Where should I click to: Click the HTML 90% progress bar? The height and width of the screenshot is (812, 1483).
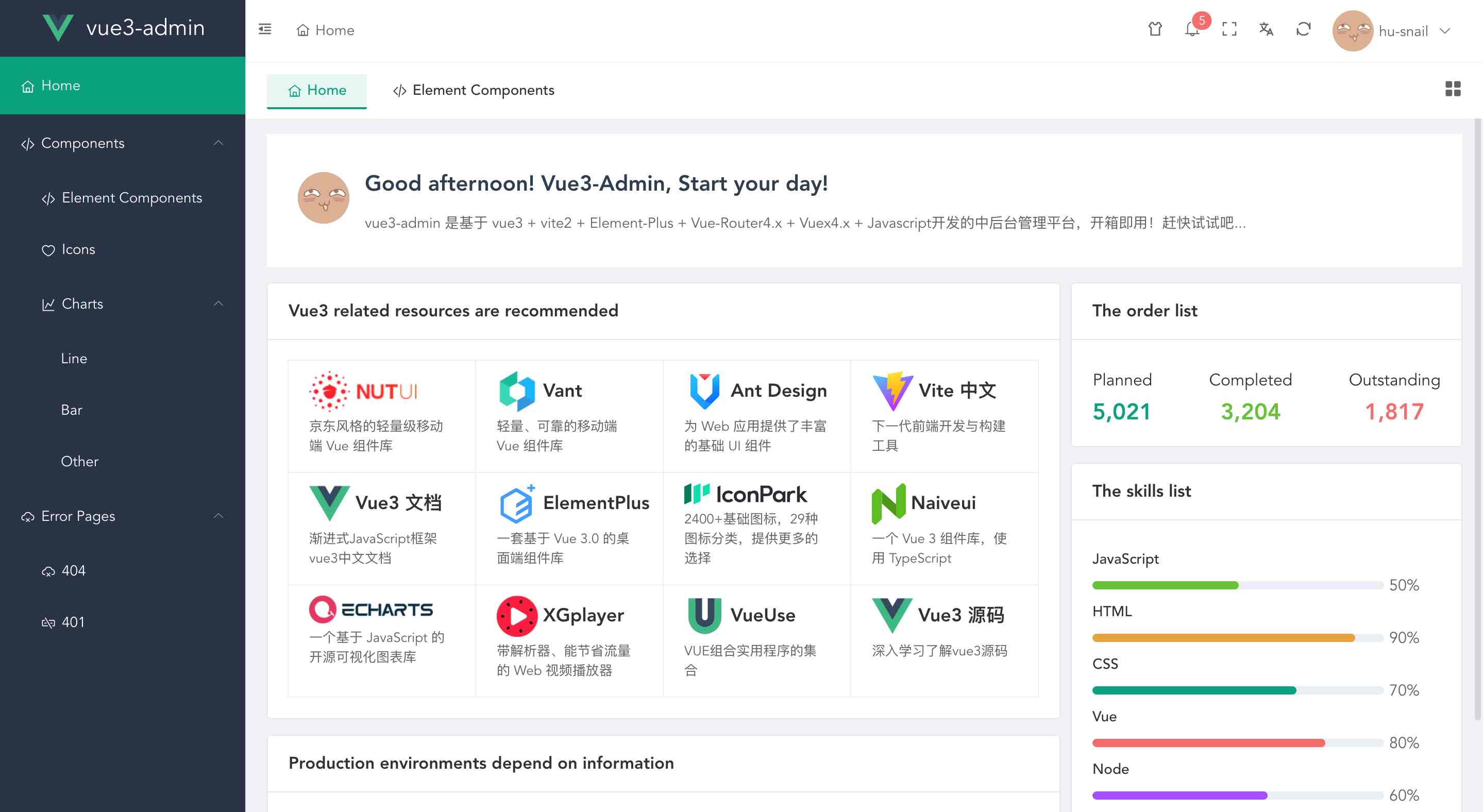1237,638
